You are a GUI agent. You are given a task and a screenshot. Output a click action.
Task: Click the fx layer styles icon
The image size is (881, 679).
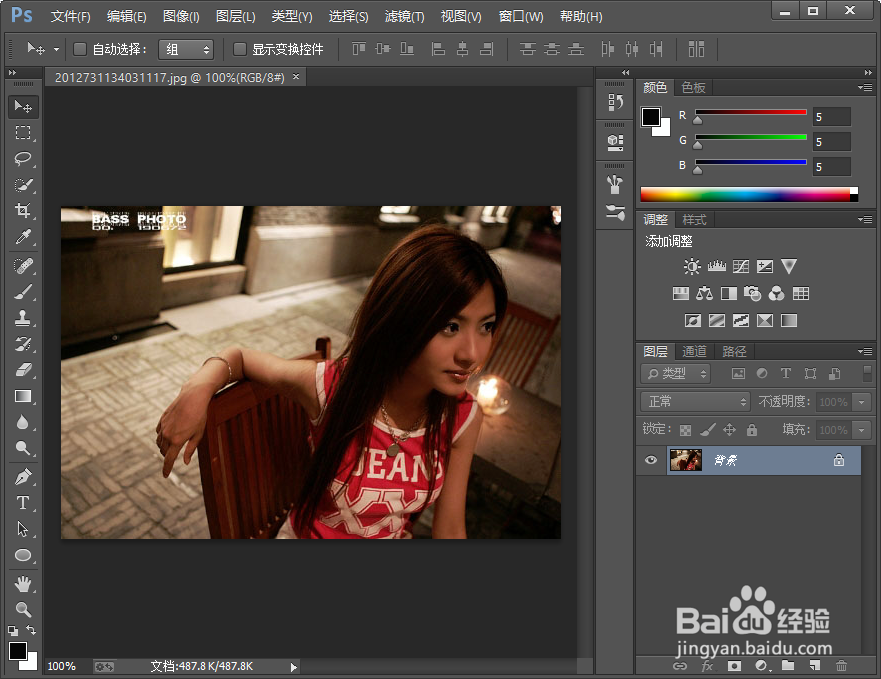click(708, 665)
